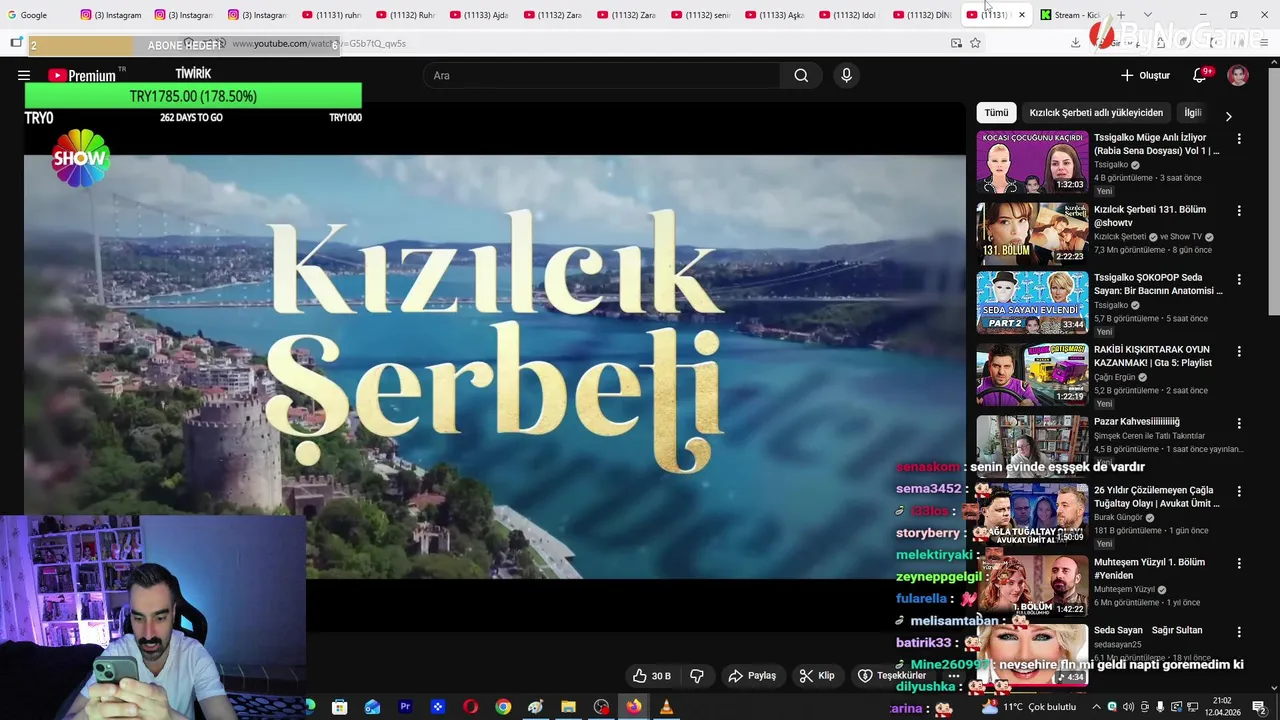The height and width of the screenshot is (720, 1280).
Task: Launch Google Chrome from taskbar
Action: pos(503,707)
